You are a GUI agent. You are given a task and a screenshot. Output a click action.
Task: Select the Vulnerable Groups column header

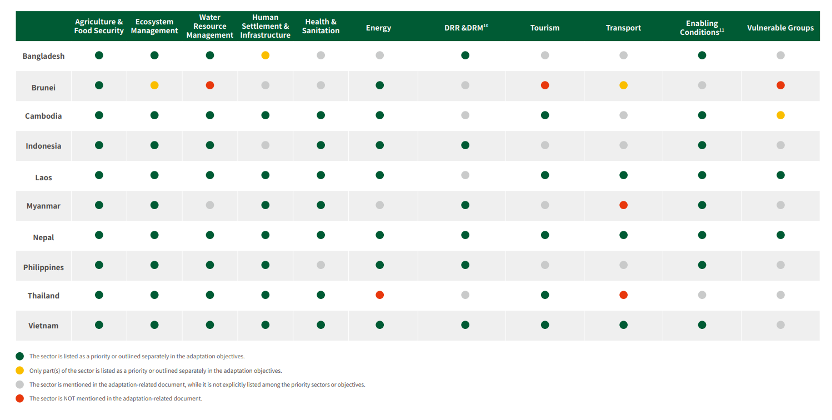pyautogui.click(x=780, y=28)
